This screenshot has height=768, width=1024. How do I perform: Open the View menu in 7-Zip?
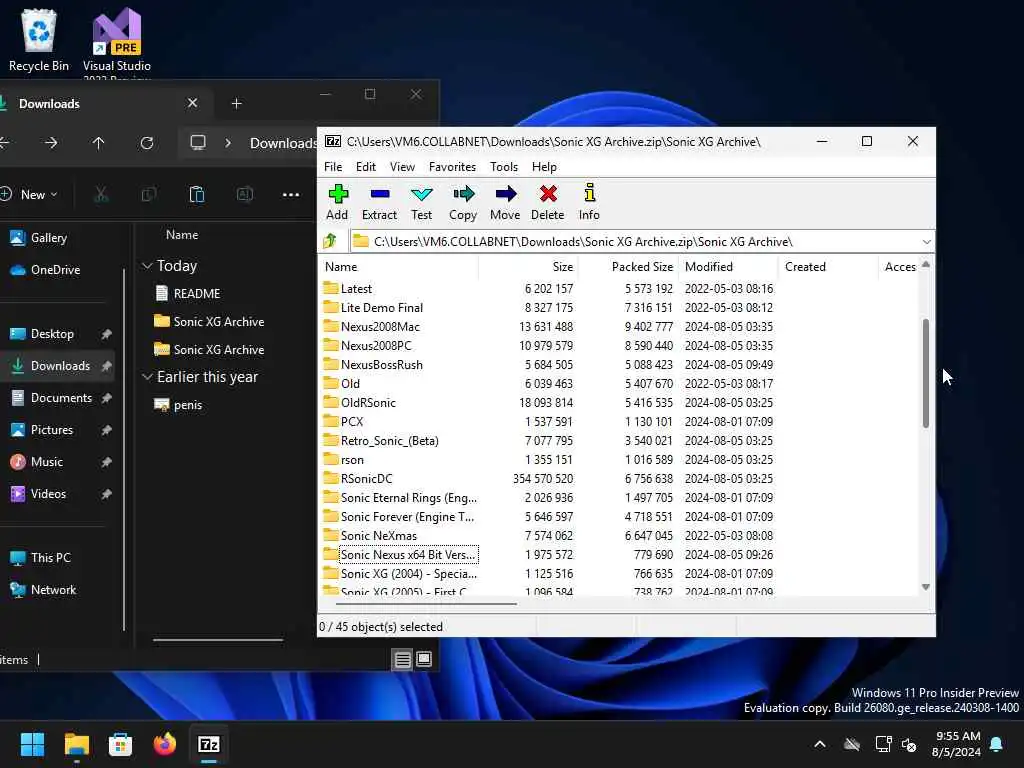402,167
